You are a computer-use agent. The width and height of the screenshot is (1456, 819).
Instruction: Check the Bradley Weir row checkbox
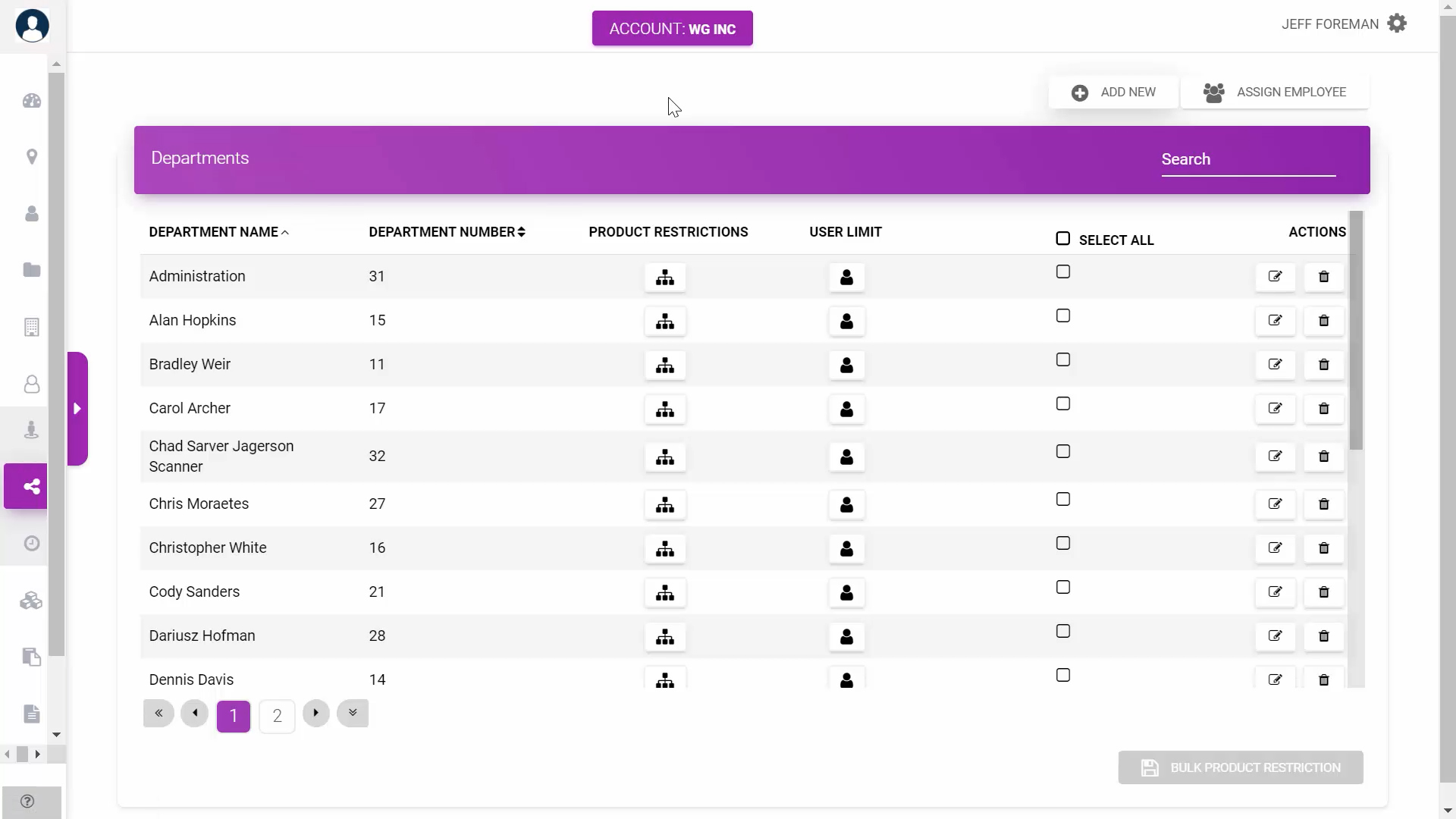tap(1063, 359)
